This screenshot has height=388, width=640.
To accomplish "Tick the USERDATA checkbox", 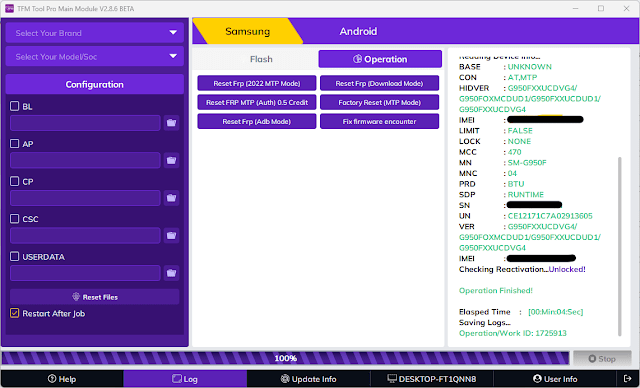I will [x=15, y=257].
